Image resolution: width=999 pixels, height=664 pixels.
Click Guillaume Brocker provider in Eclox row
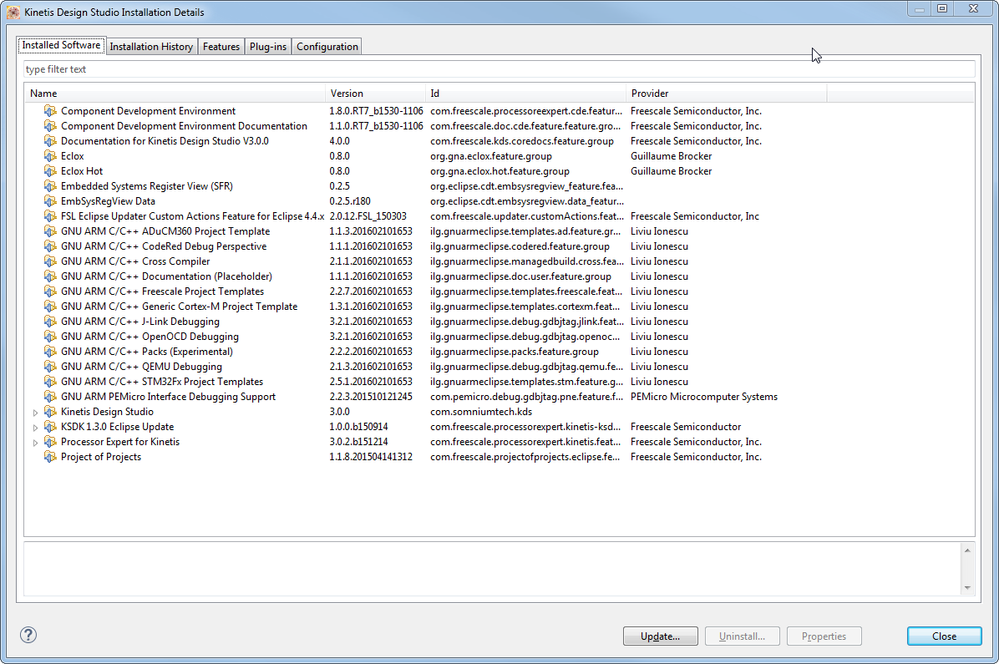[x=671, y=156]
